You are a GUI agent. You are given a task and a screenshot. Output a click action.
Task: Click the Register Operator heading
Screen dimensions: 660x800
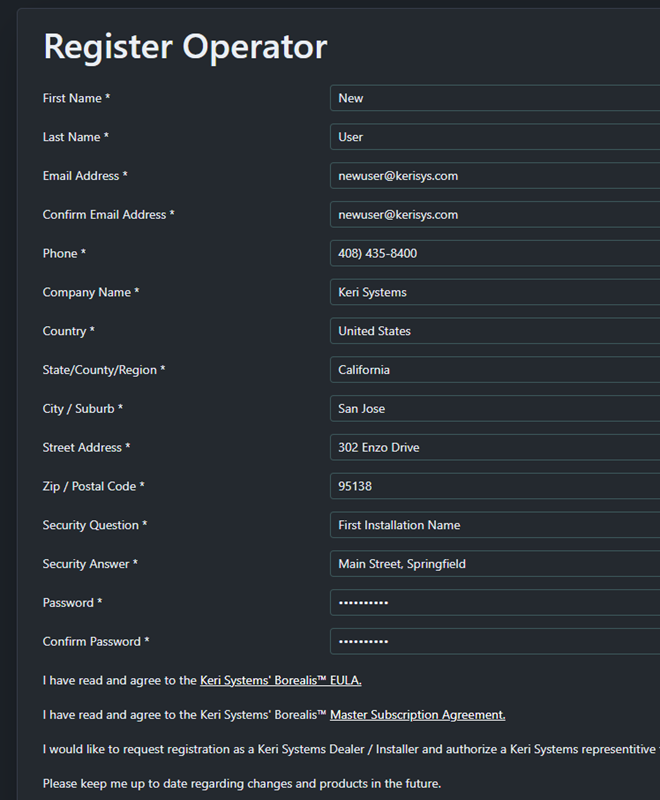click(185, 46)
